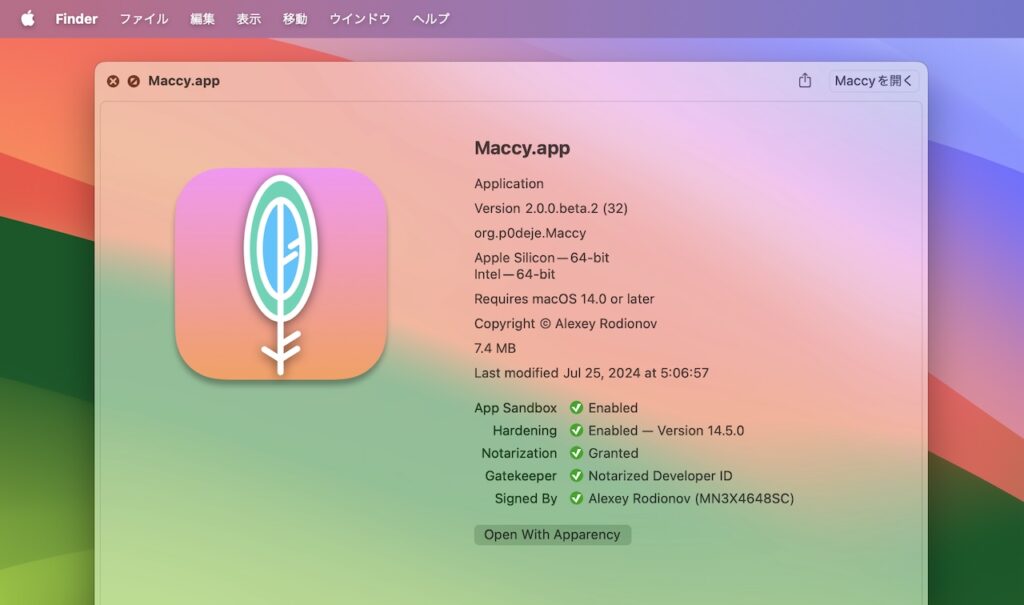Open the 表示 menu

[248, 18]
